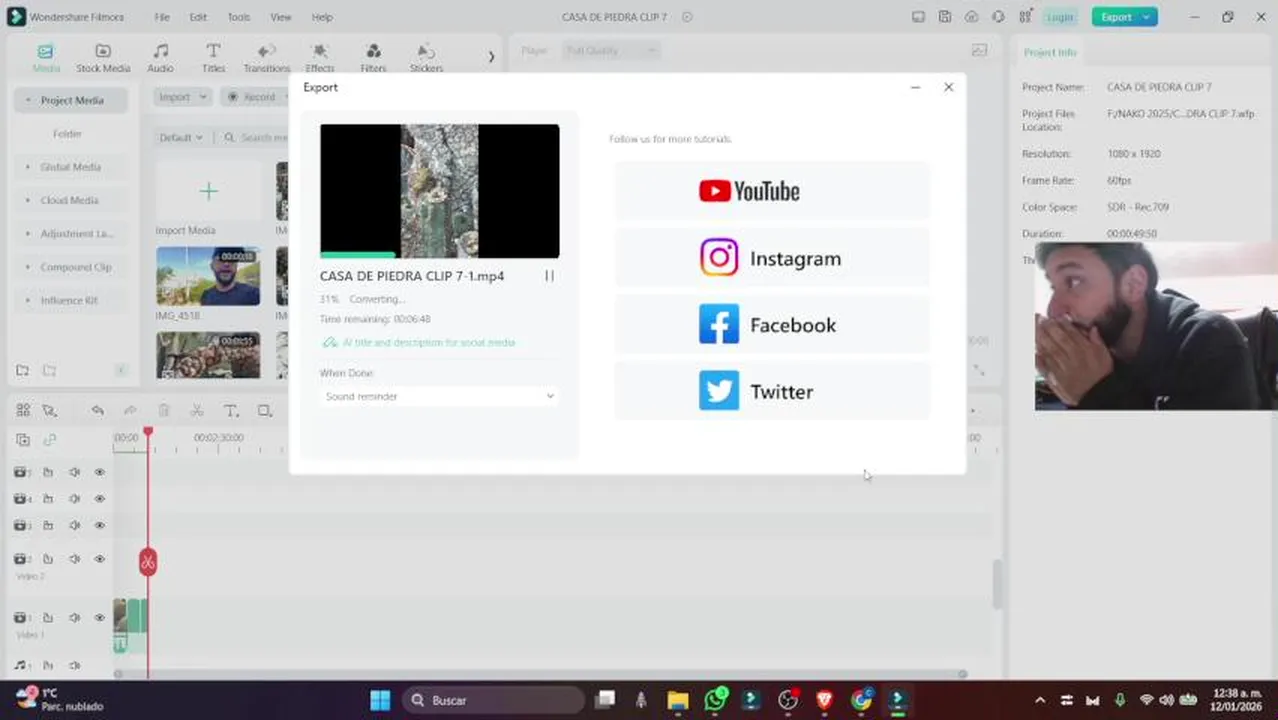Open the Filters tab

[x=373, y=58]
